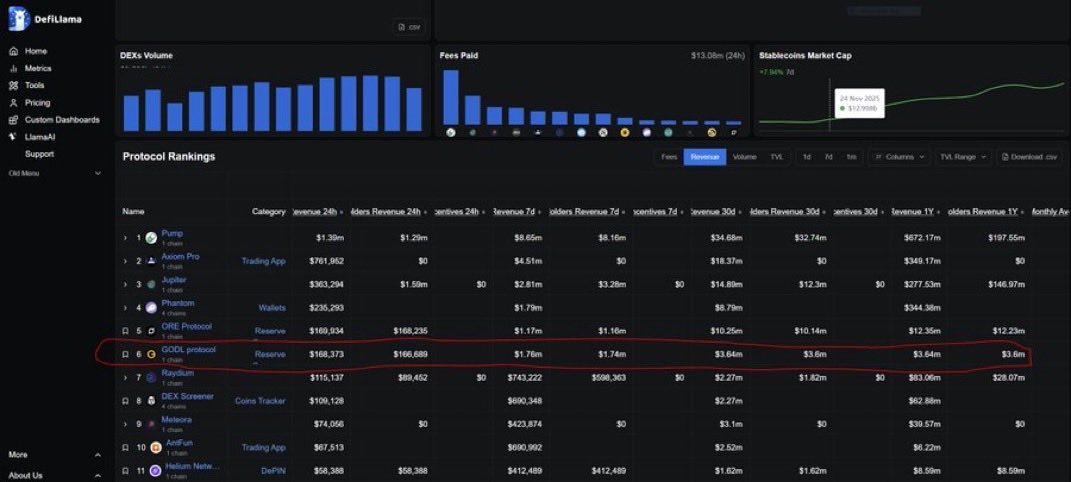Expand the Raydium row
This screenshot has height=482, width=1071.
point(125,378)
